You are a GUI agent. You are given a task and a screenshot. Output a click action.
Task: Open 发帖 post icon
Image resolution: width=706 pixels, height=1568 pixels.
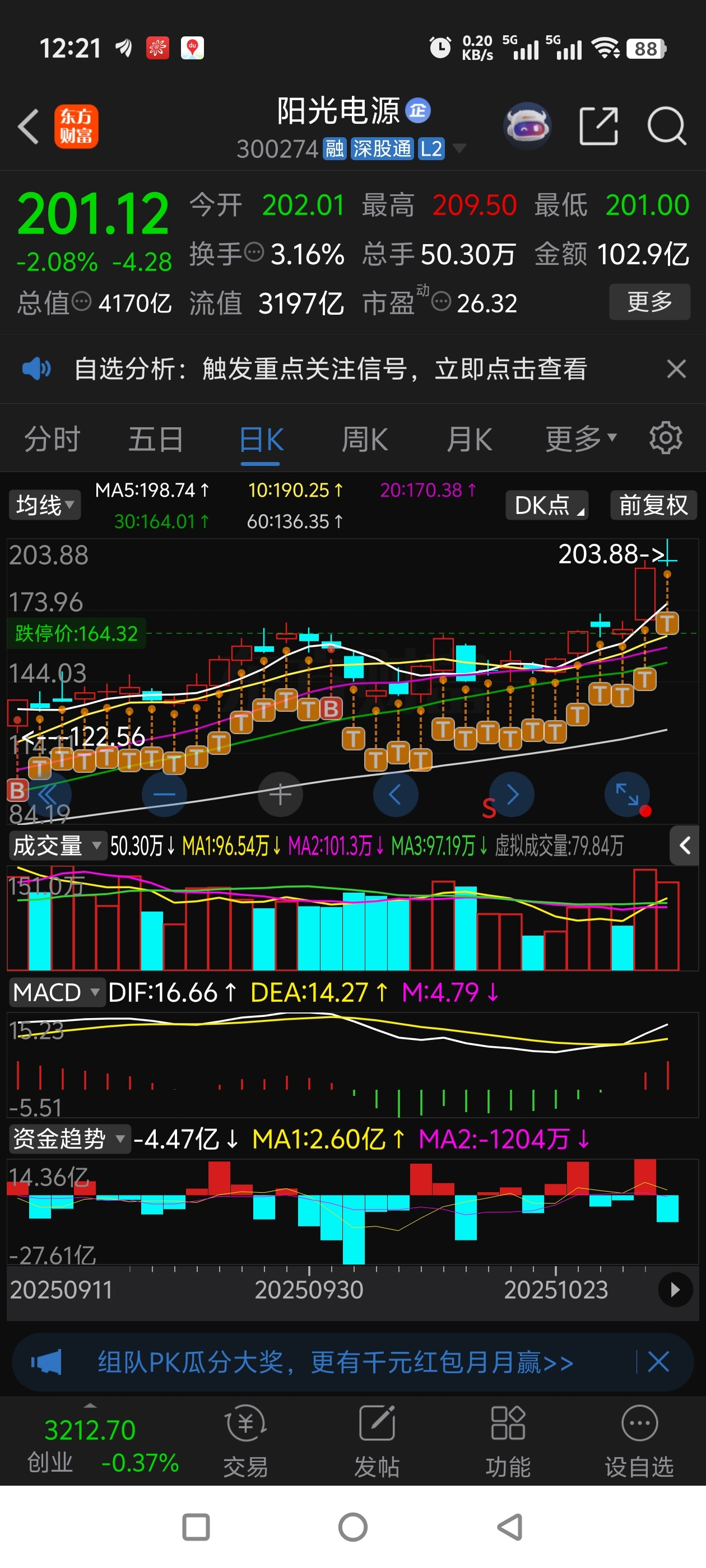pyautogui.click(x=377, y=1441)
